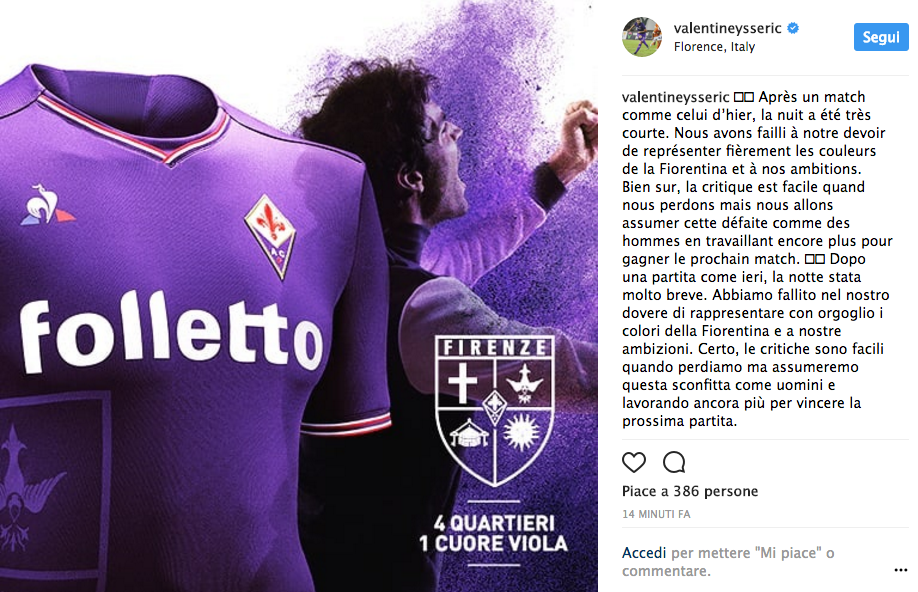The width and height of the screenshot is (918, 592).
Task: Click the 4 QUARTIERI 1 CUORE VIOLA slogan
Action: click(494, 533)
